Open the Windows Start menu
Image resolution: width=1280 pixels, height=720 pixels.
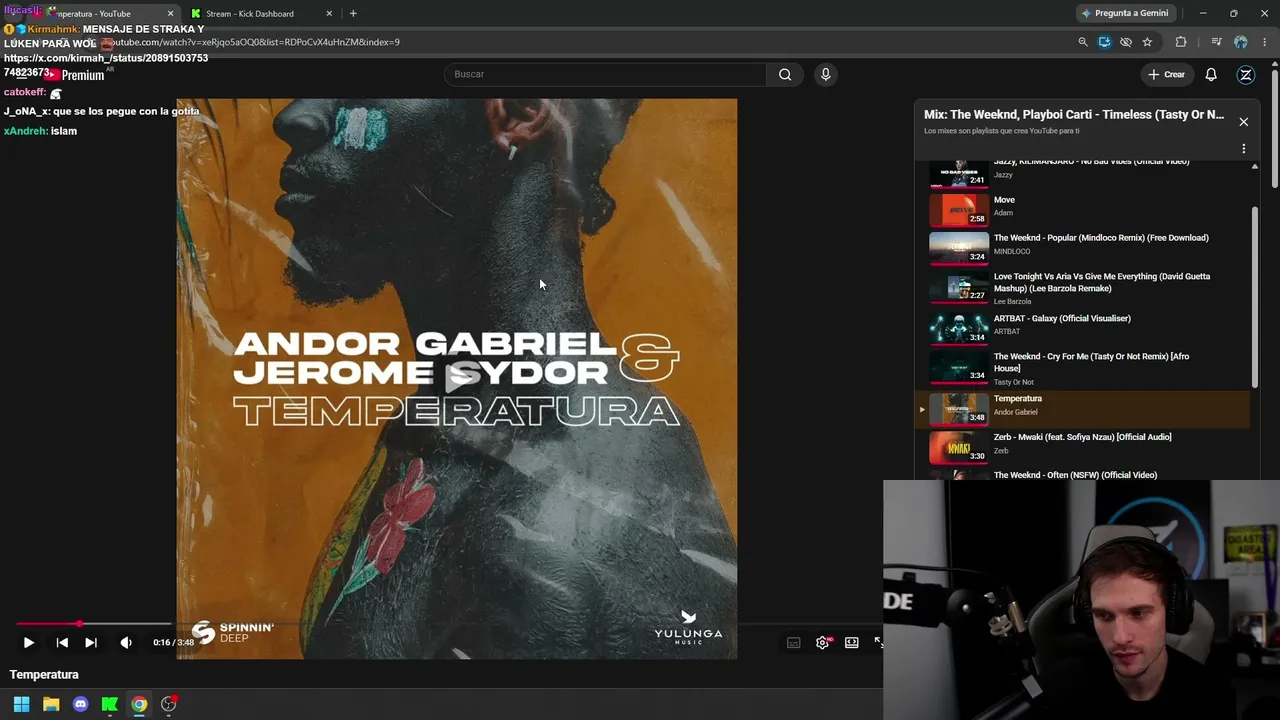[x=21, y=704]
